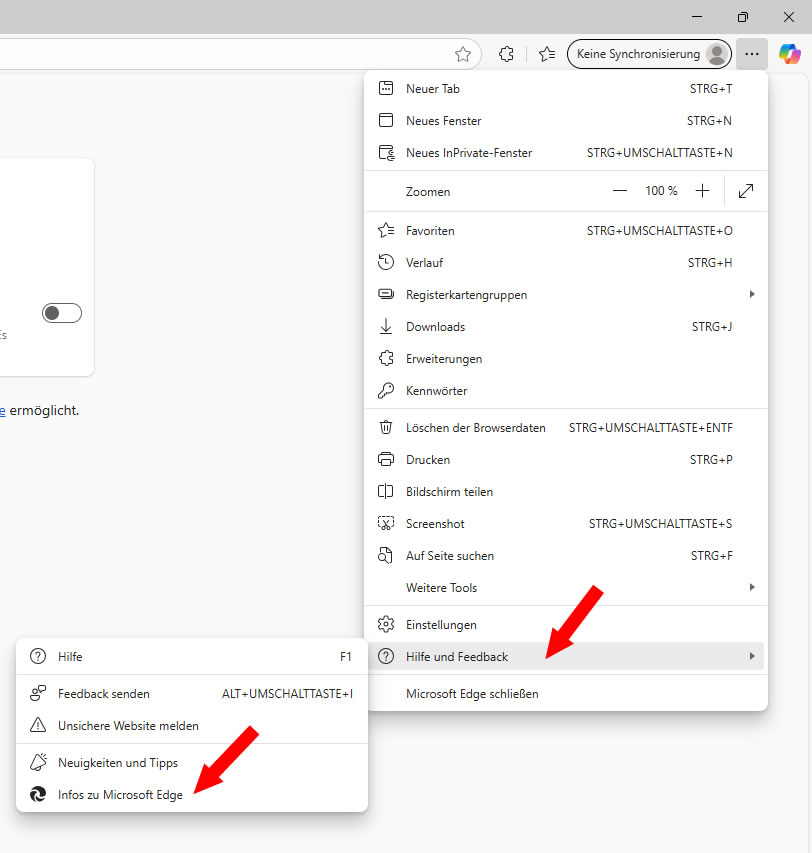Click the Neues Fenster window icon
Screen dimensions: 812x853
386,120
